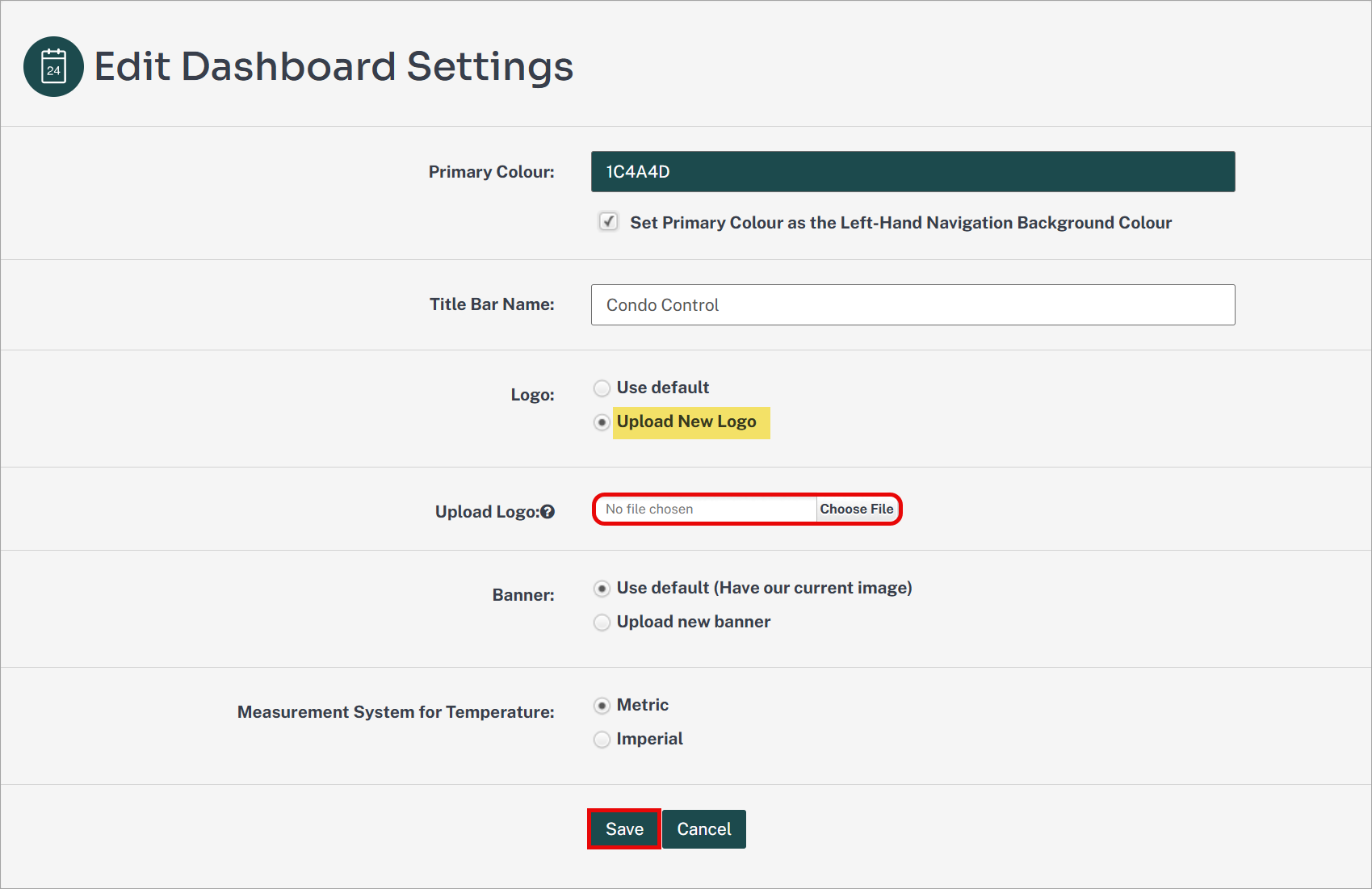Click the Edit Dashboard Settings heading
Viewport: 1372px width, 889px height.
334,66
